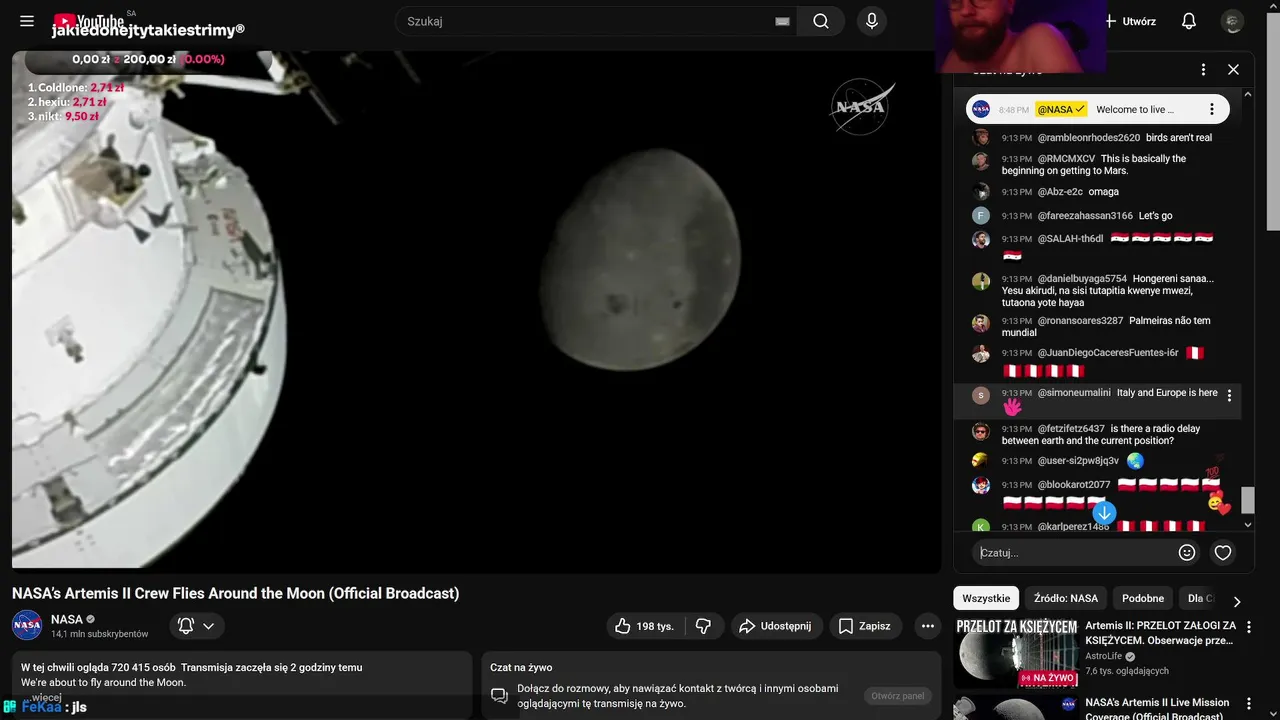Image resolution: width=1280 pixels, height=720 pixels.
Task: Open the on-screen keyboard icon in search
Action: coord(782,22)
